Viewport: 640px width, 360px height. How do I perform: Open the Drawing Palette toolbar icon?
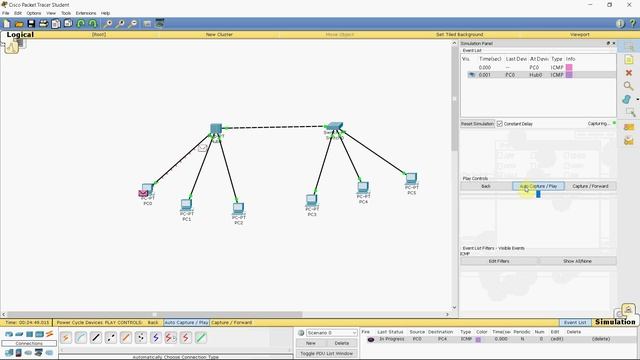(147, 24)
